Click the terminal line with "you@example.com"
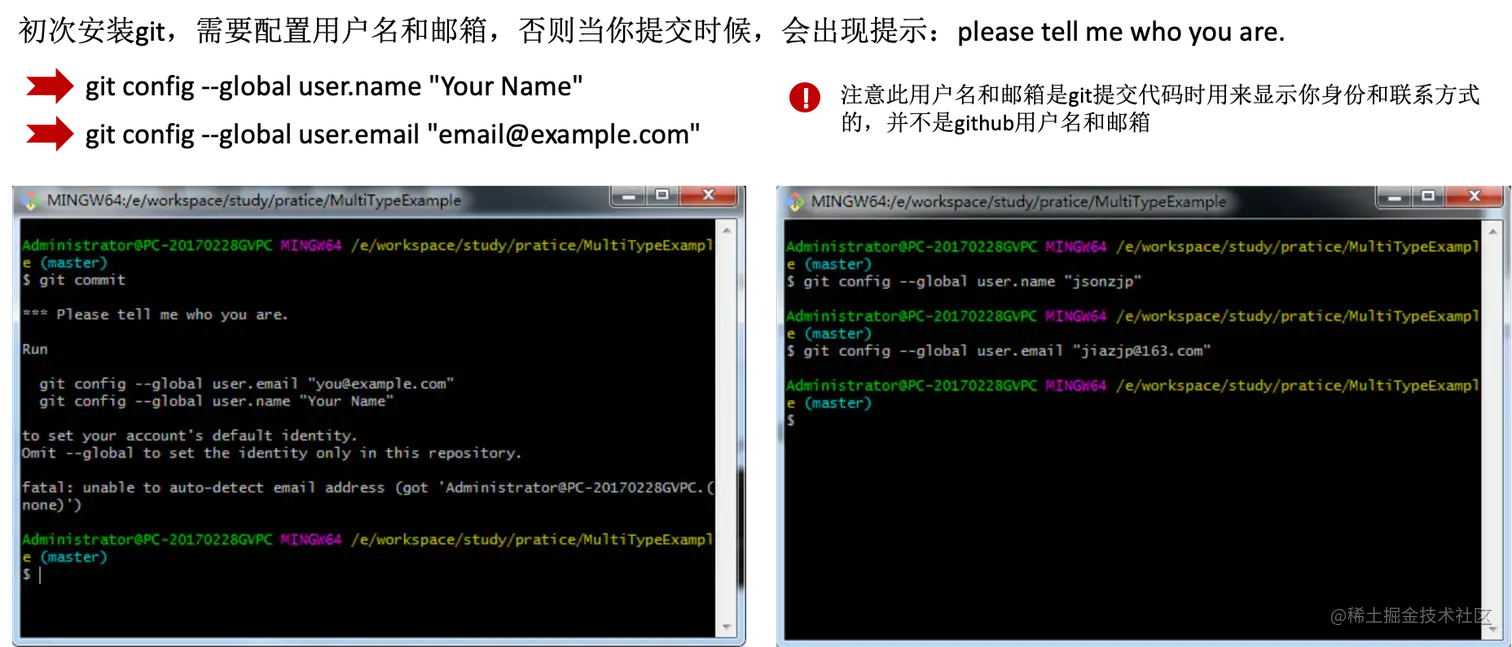This screenshot has width=1512, height=647. (246, 383)
